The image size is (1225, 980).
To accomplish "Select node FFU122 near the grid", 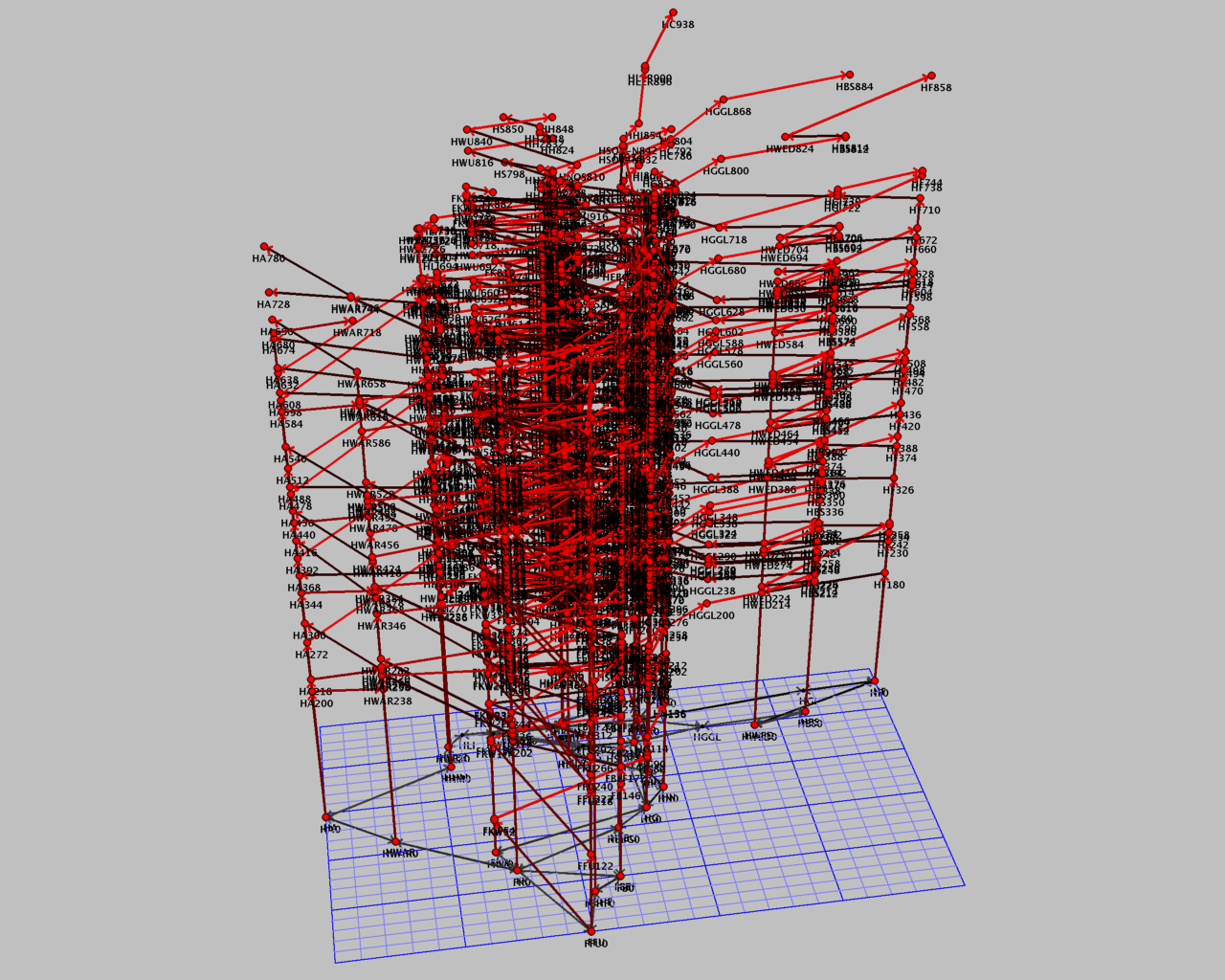I will coord(591,855).
